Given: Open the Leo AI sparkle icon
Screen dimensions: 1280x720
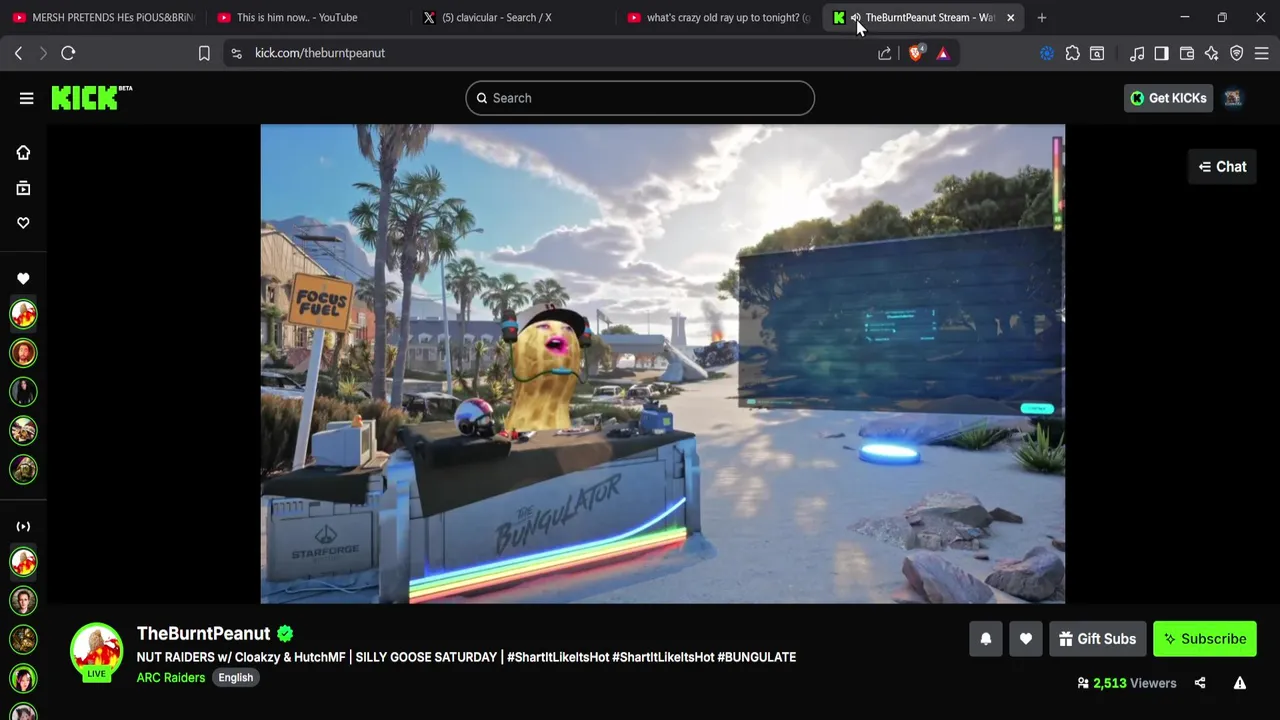Looking at the screenshot, I should pos(1212,53).
